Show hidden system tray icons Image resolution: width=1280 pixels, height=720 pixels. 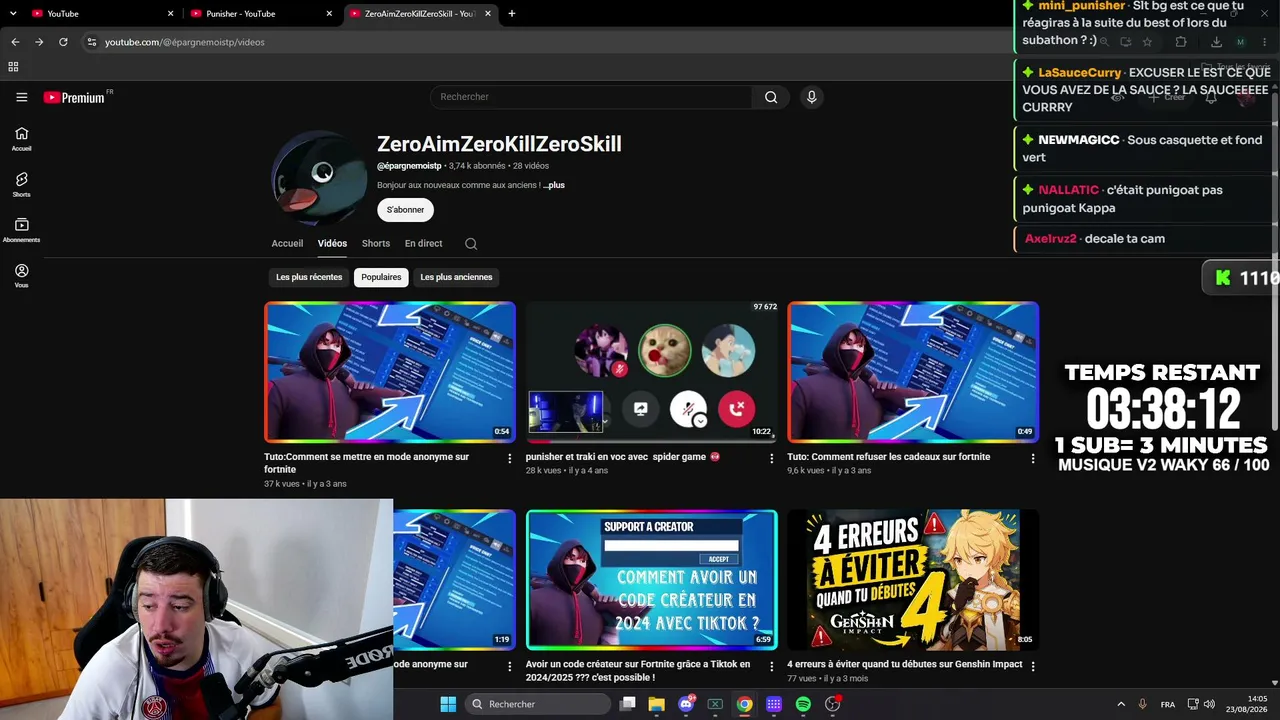1121,704
